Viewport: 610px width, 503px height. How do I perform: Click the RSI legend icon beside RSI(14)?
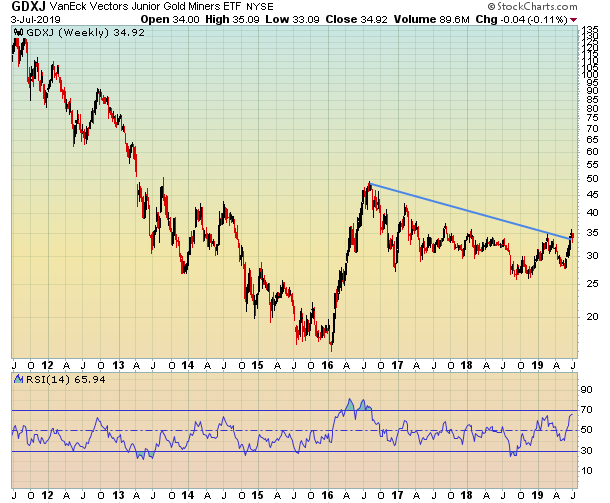tap(18, 379)
